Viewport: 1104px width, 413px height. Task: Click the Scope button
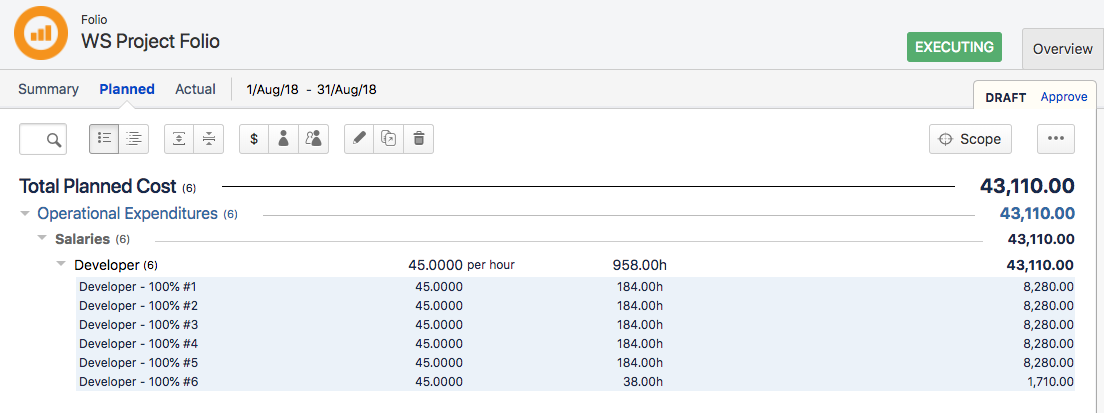970,139
